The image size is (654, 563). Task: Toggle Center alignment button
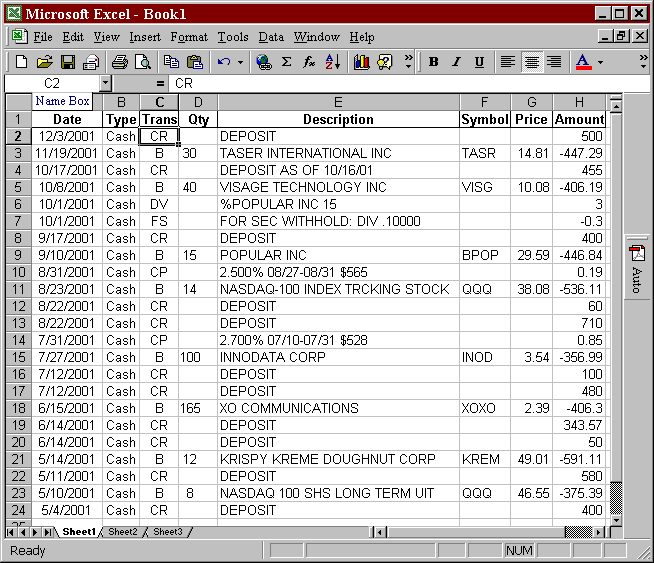(x=531, y=62)
